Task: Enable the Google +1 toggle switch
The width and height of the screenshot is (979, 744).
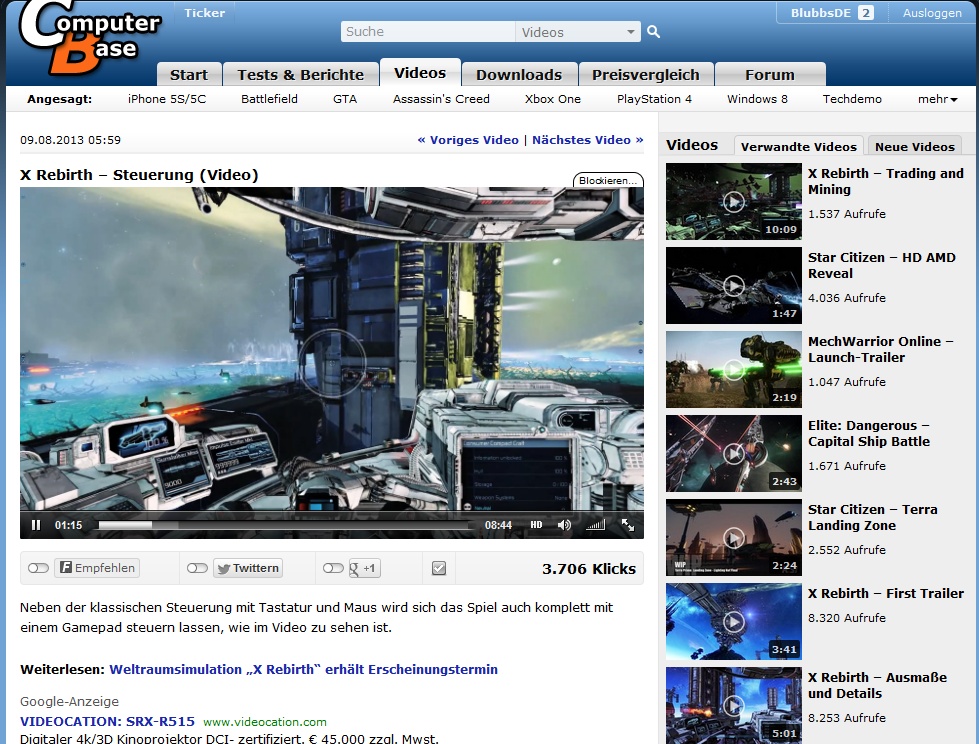Action: 332,568
